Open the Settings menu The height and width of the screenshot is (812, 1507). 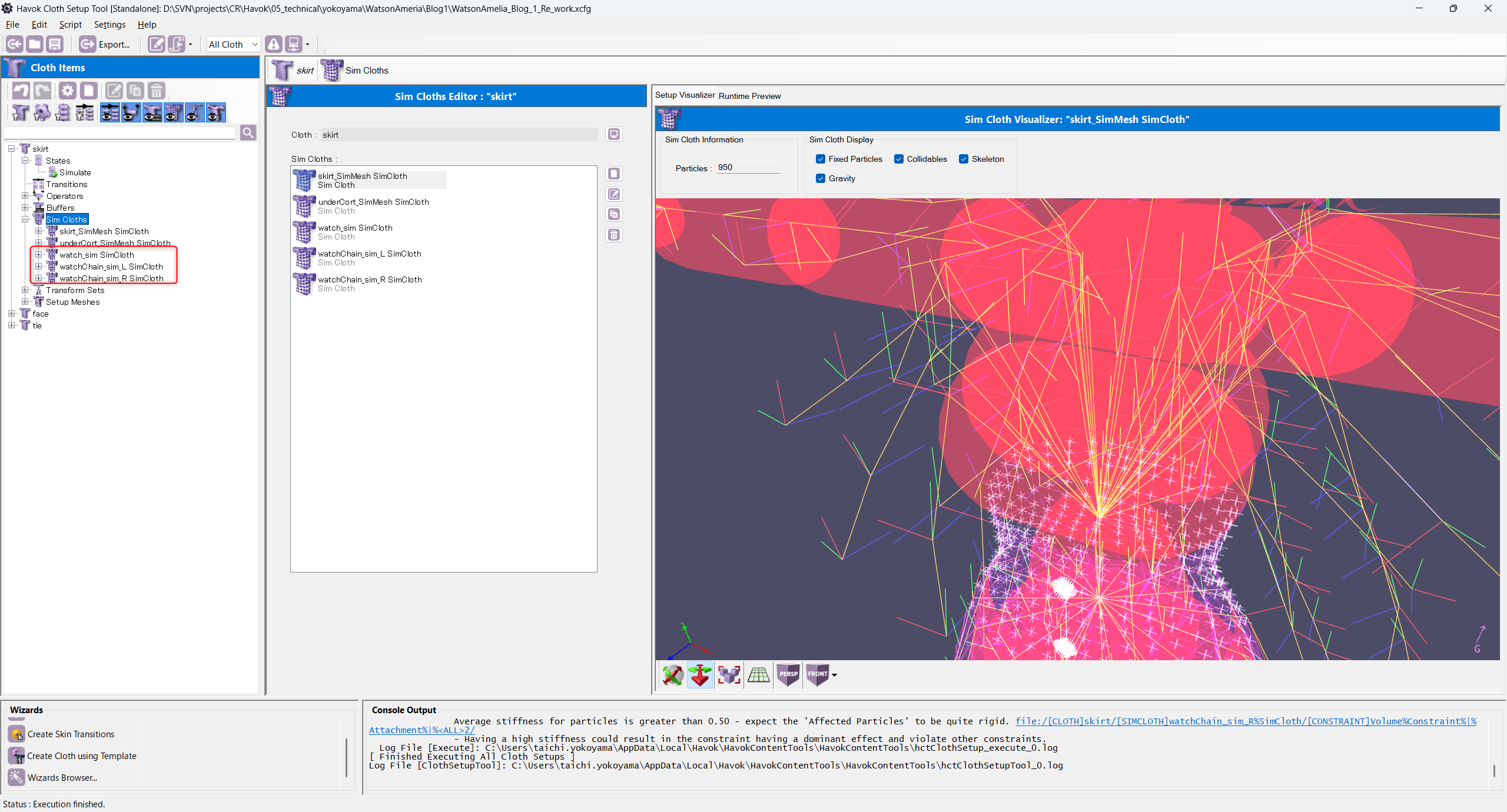click(x=109, y=25)
